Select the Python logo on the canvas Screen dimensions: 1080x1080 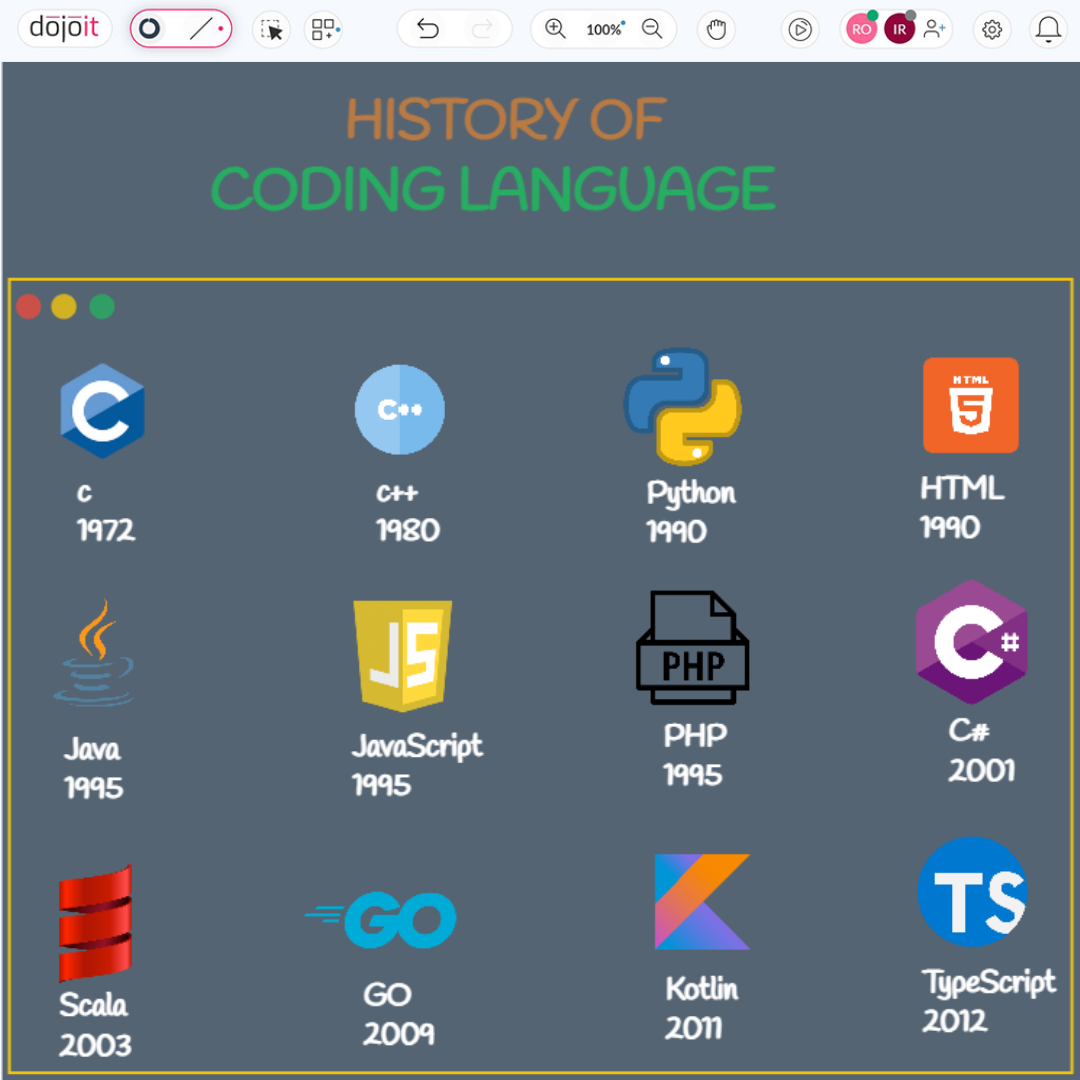682,407
